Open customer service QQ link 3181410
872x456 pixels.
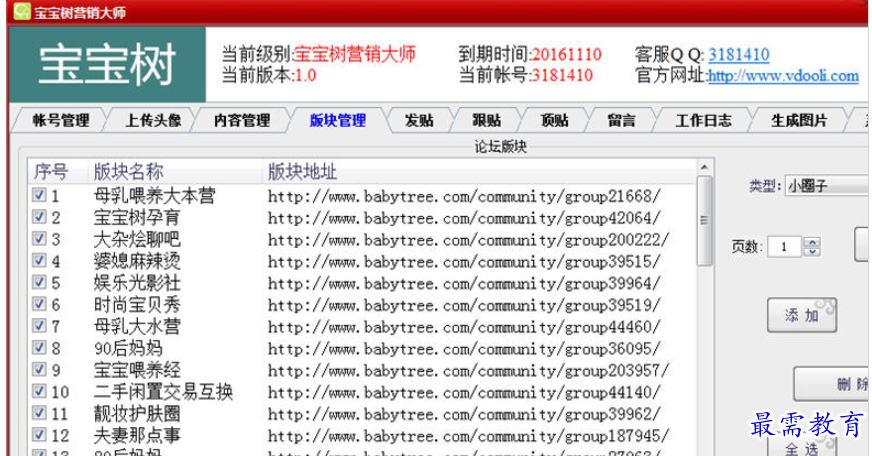(739, 54)
